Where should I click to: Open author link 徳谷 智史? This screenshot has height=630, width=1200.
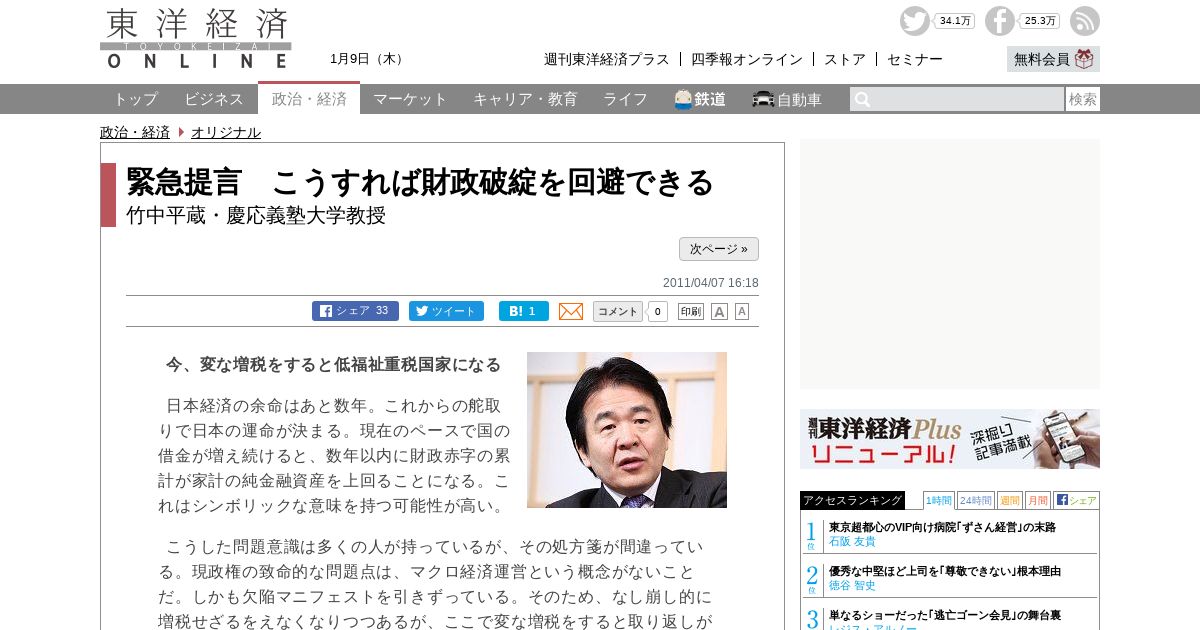(x=852, y=585)
